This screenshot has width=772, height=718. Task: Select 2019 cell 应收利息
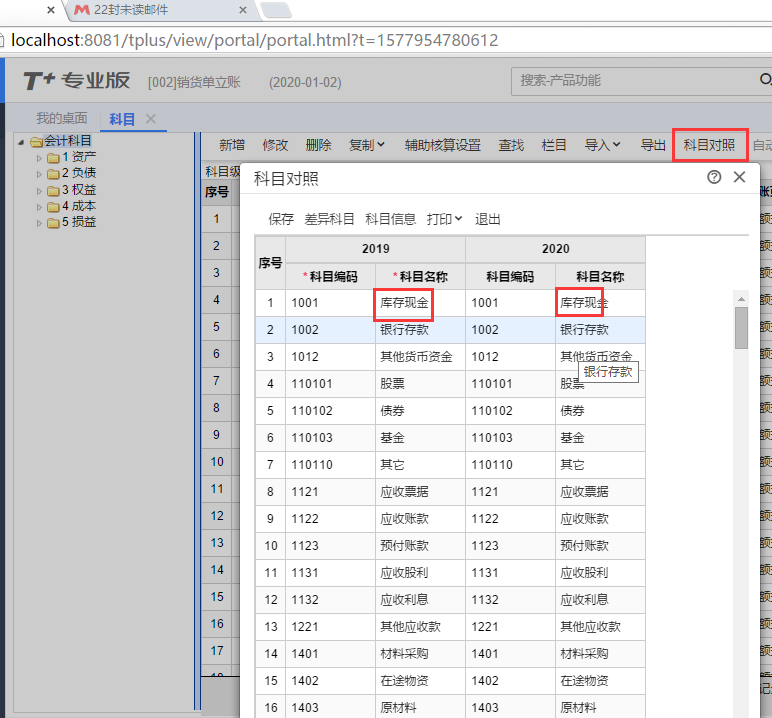click(x=420, y=600)
